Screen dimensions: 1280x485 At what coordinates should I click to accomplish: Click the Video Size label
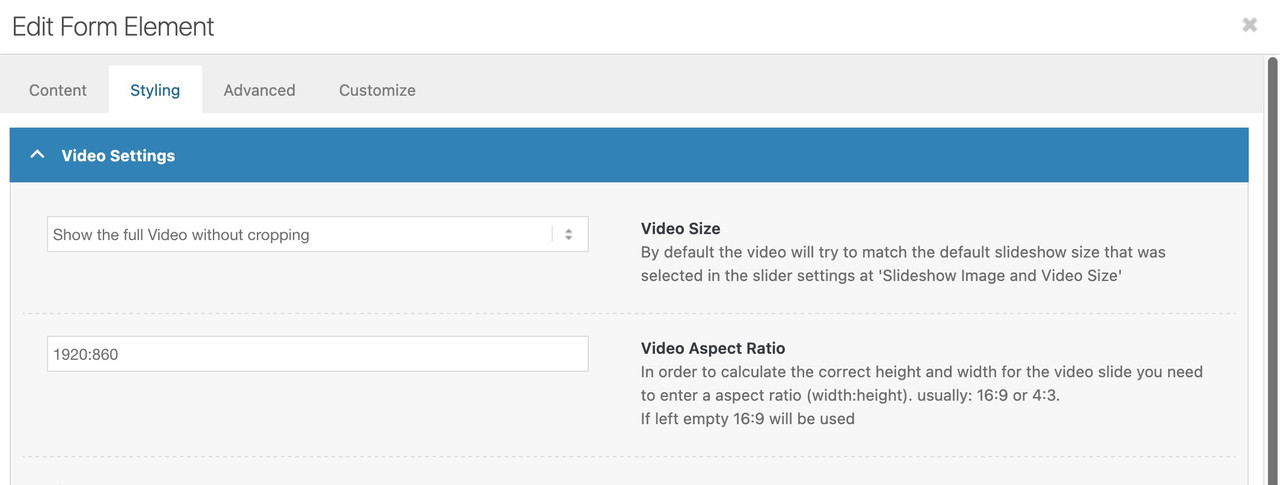tap(681, 228)
